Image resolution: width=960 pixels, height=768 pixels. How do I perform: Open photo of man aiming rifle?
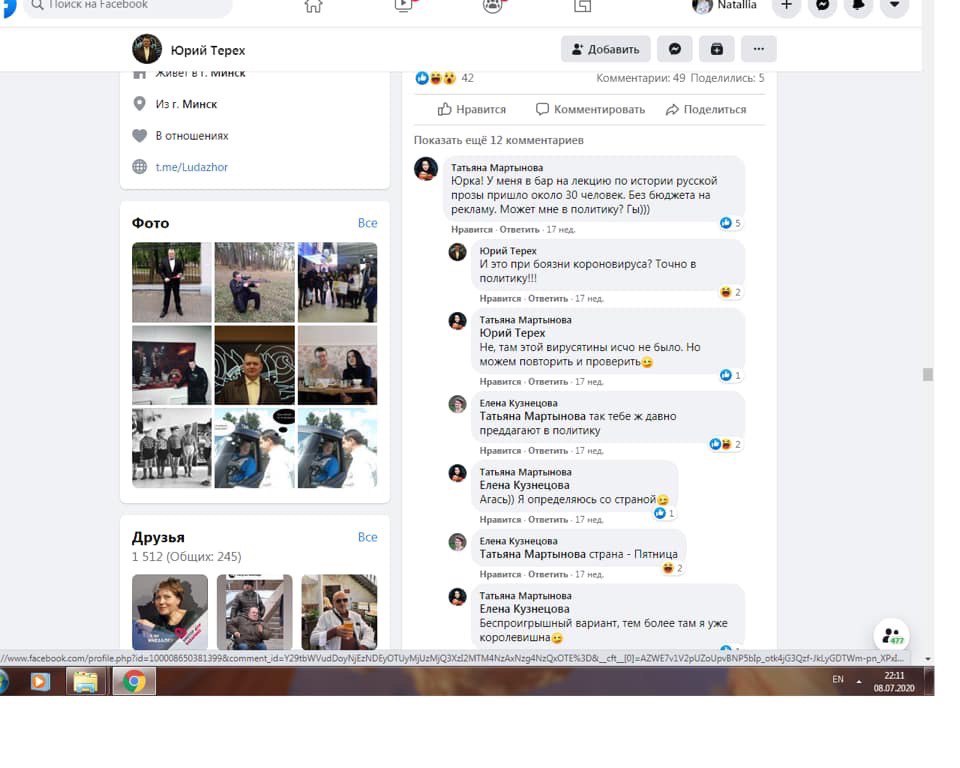(x=255, y=282)
